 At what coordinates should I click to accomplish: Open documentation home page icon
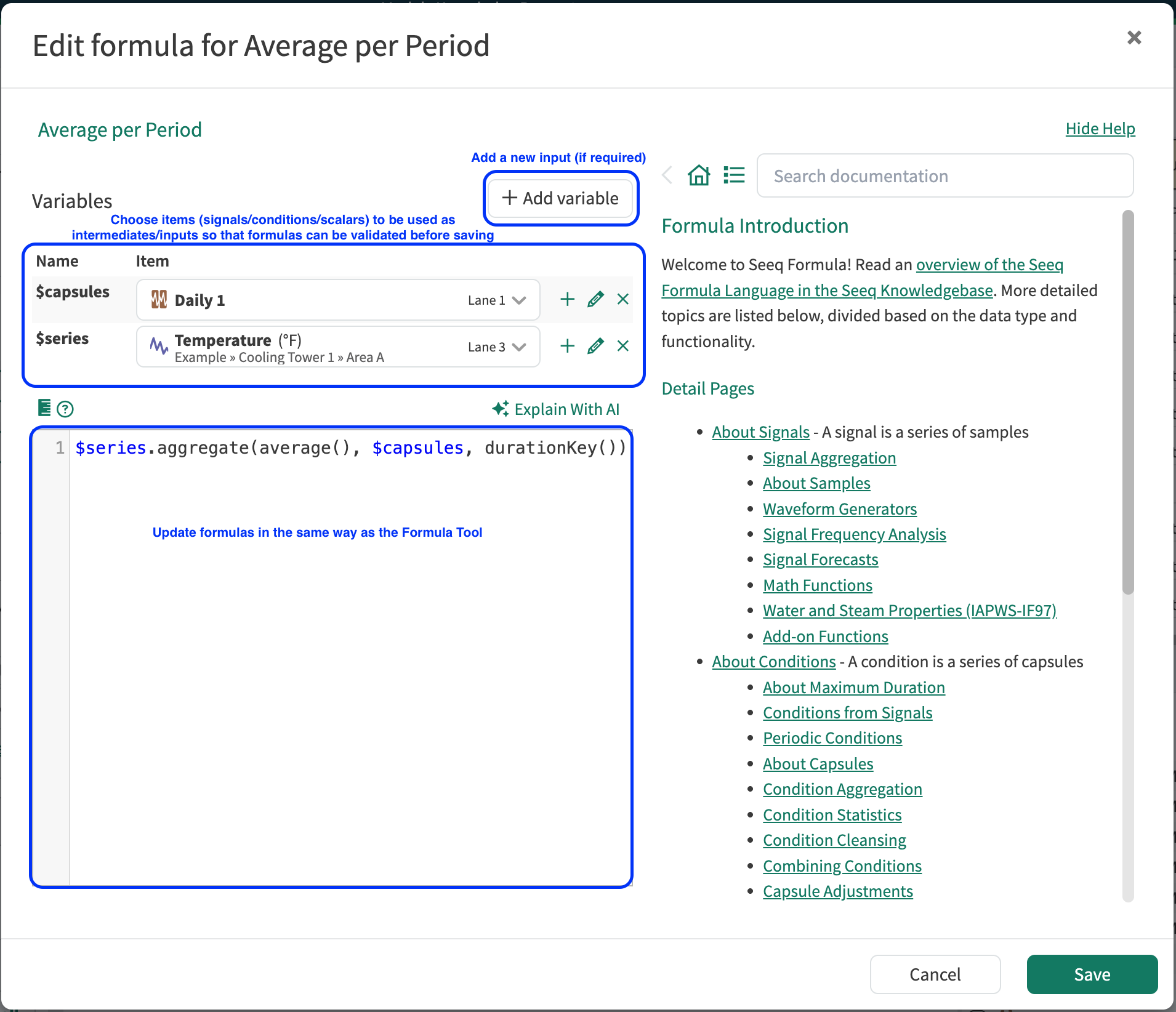pos(699,175)
